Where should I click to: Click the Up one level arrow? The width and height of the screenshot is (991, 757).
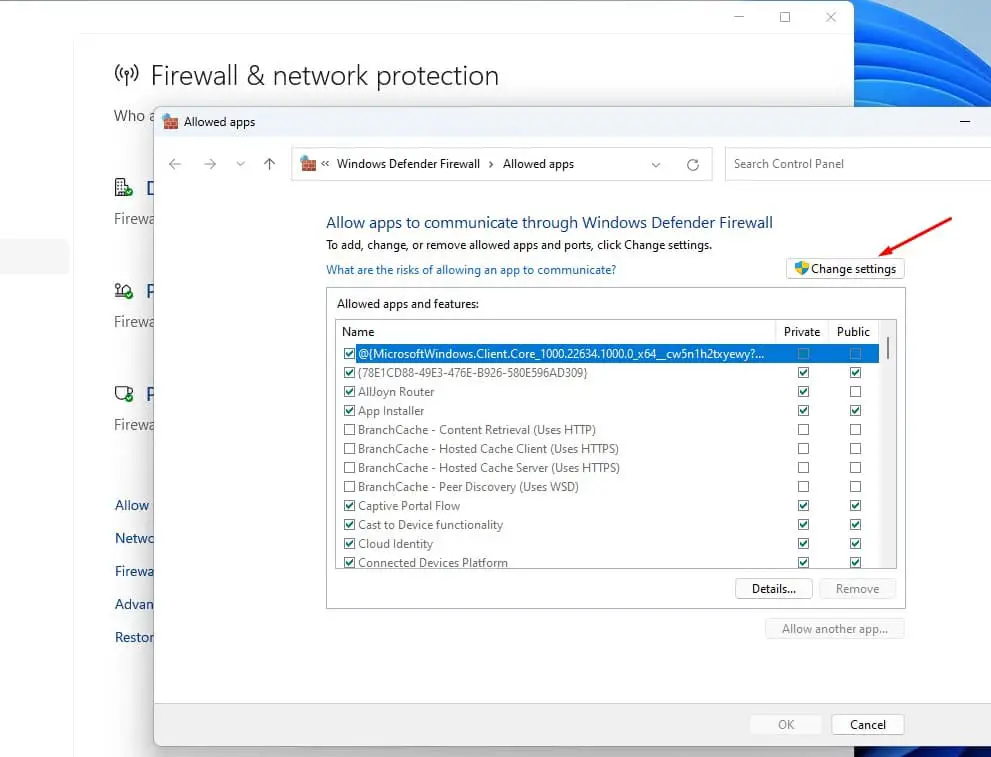click(269, 164)
